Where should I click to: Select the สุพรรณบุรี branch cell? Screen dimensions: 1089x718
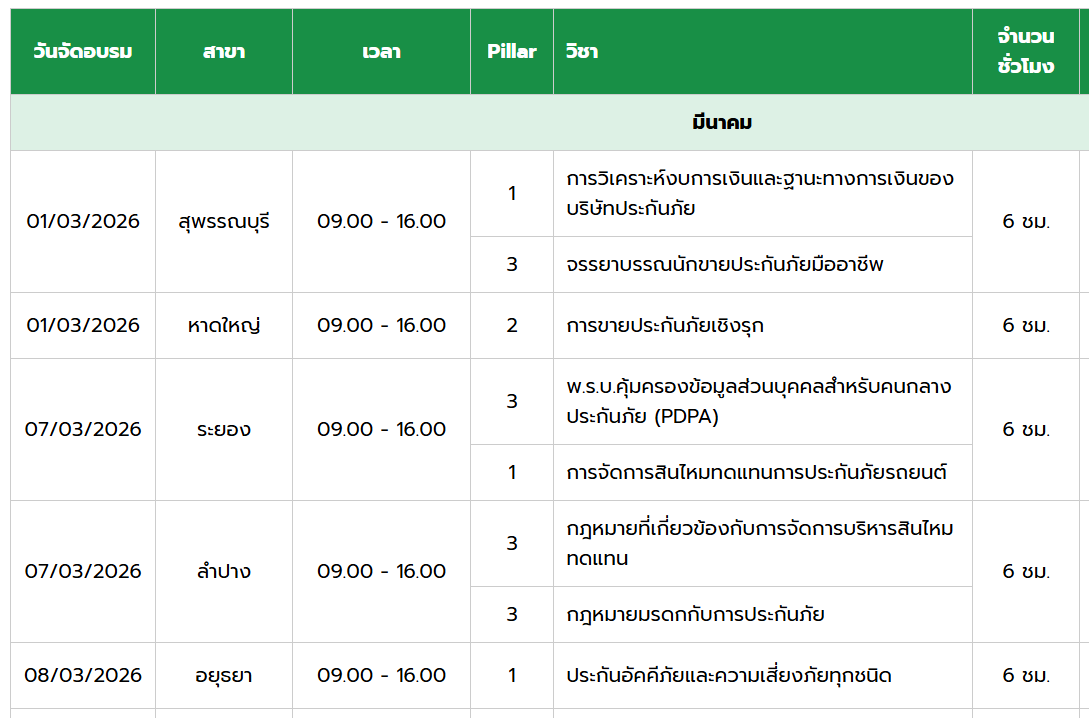223,221
